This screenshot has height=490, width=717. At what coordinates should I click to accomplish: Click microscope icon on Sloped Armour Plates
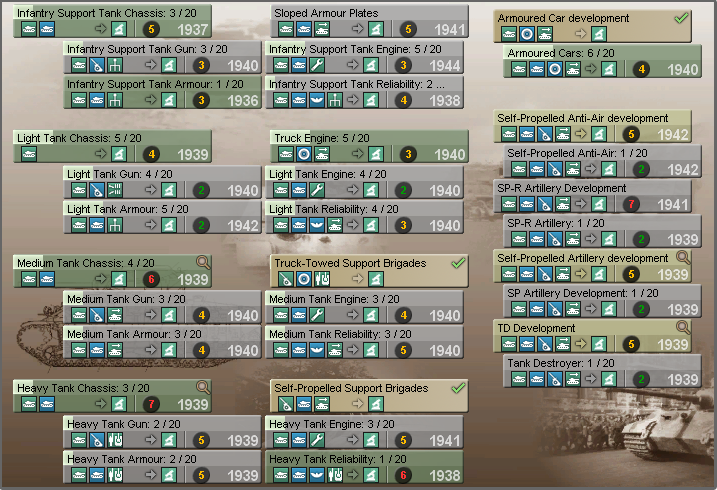click(x=373, y=29)
